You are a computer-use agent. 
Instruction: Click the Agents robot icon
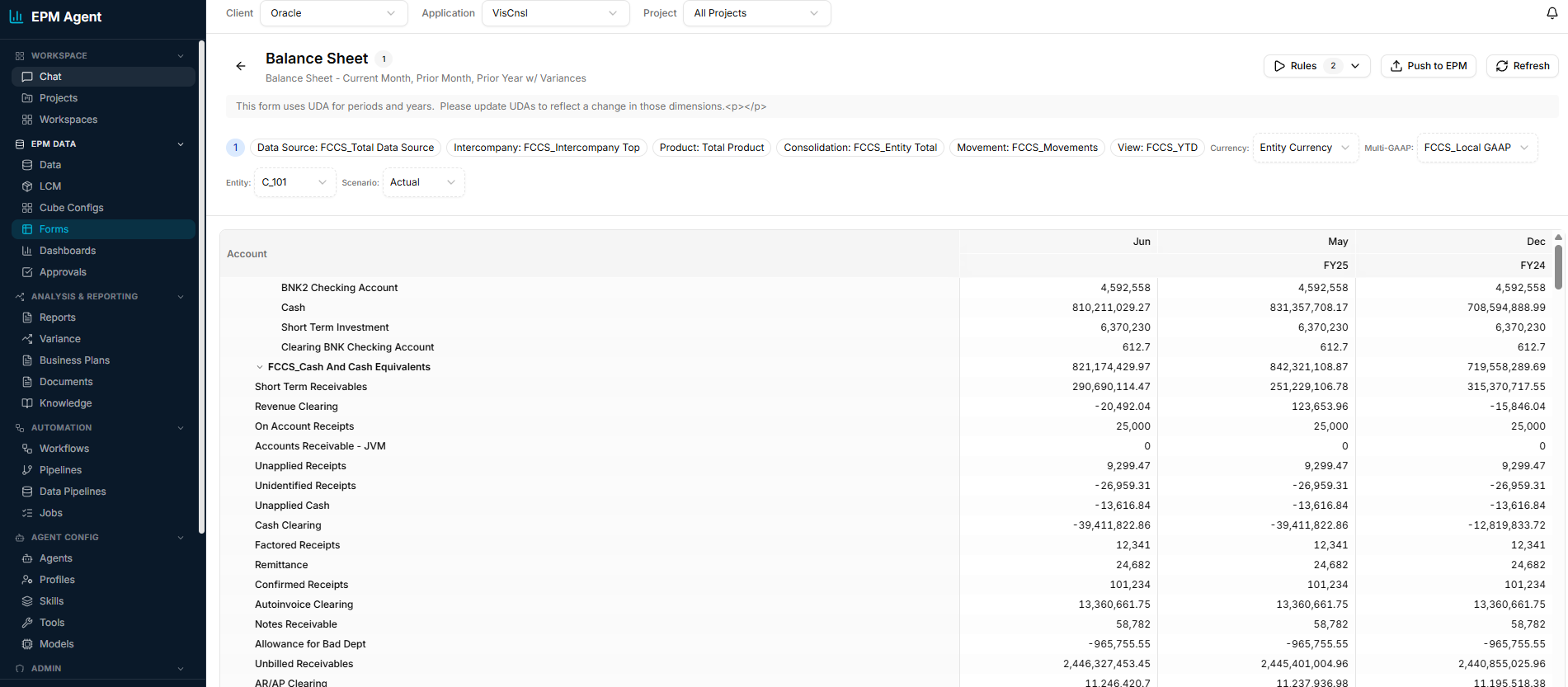[x=27, y=558]
